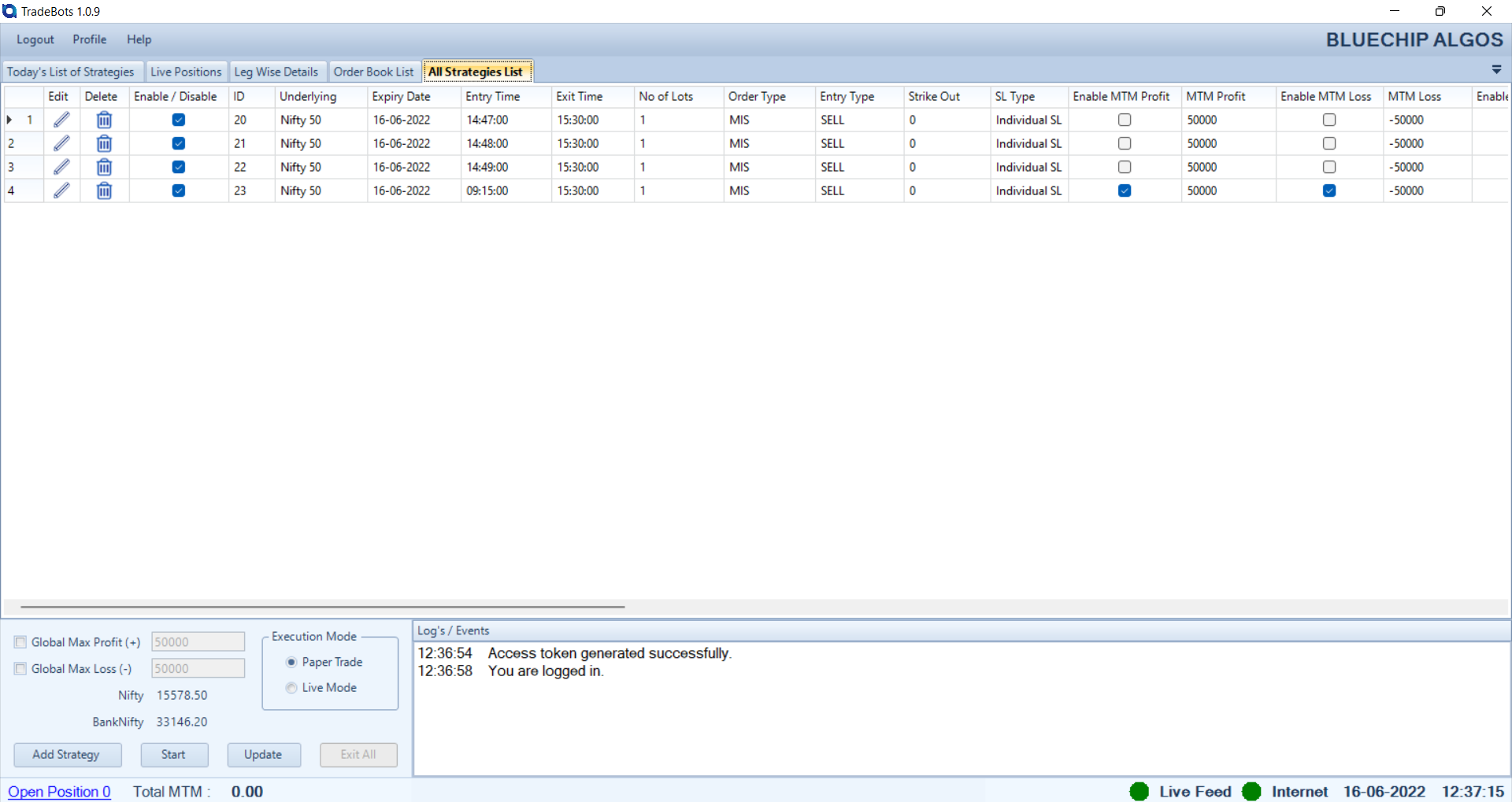Uncheck MTM Profit for strategy ID 23
The image size is (1512, 802).
pyautogui.click(x=1125, y=190)
